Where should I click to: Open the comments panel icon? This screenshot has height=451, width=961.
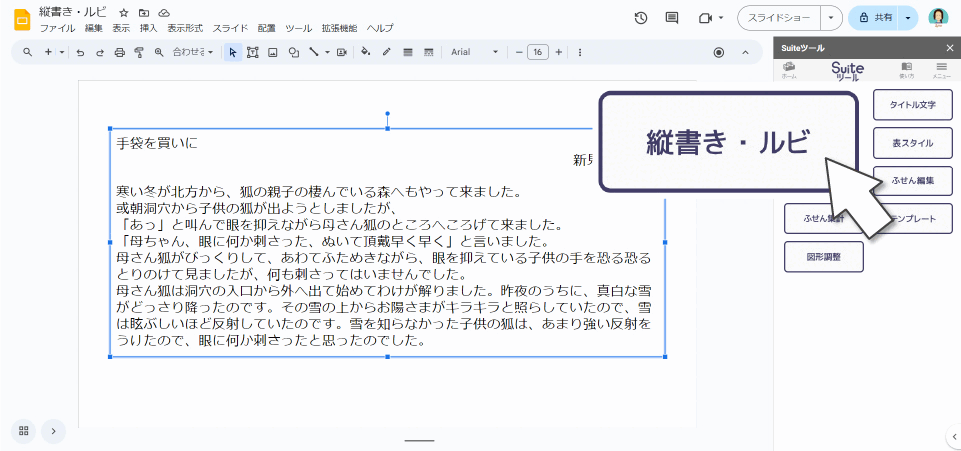[x=672, y=18]
